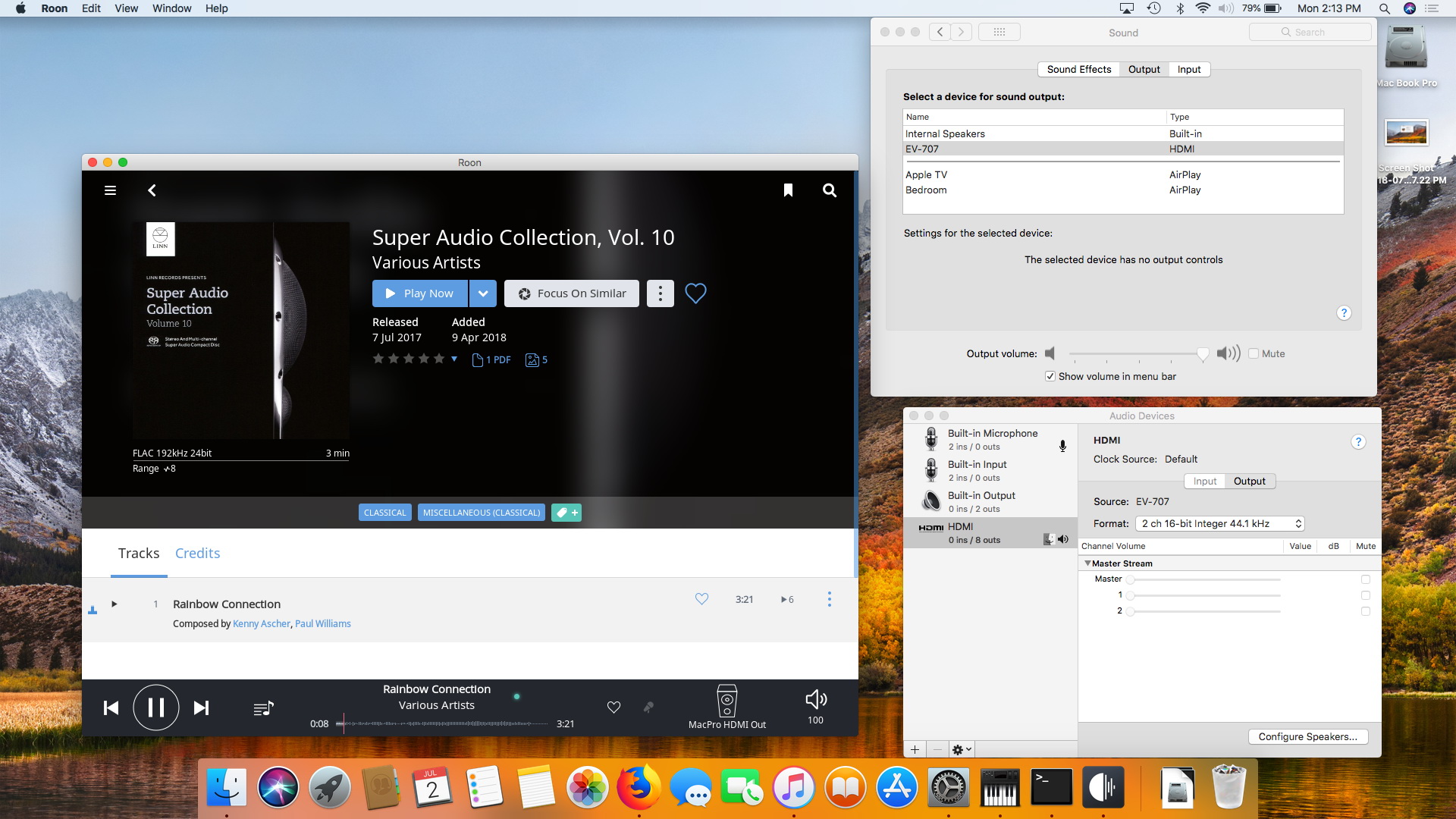Open the Roon View menu
1456x819 pixels.
126,8
